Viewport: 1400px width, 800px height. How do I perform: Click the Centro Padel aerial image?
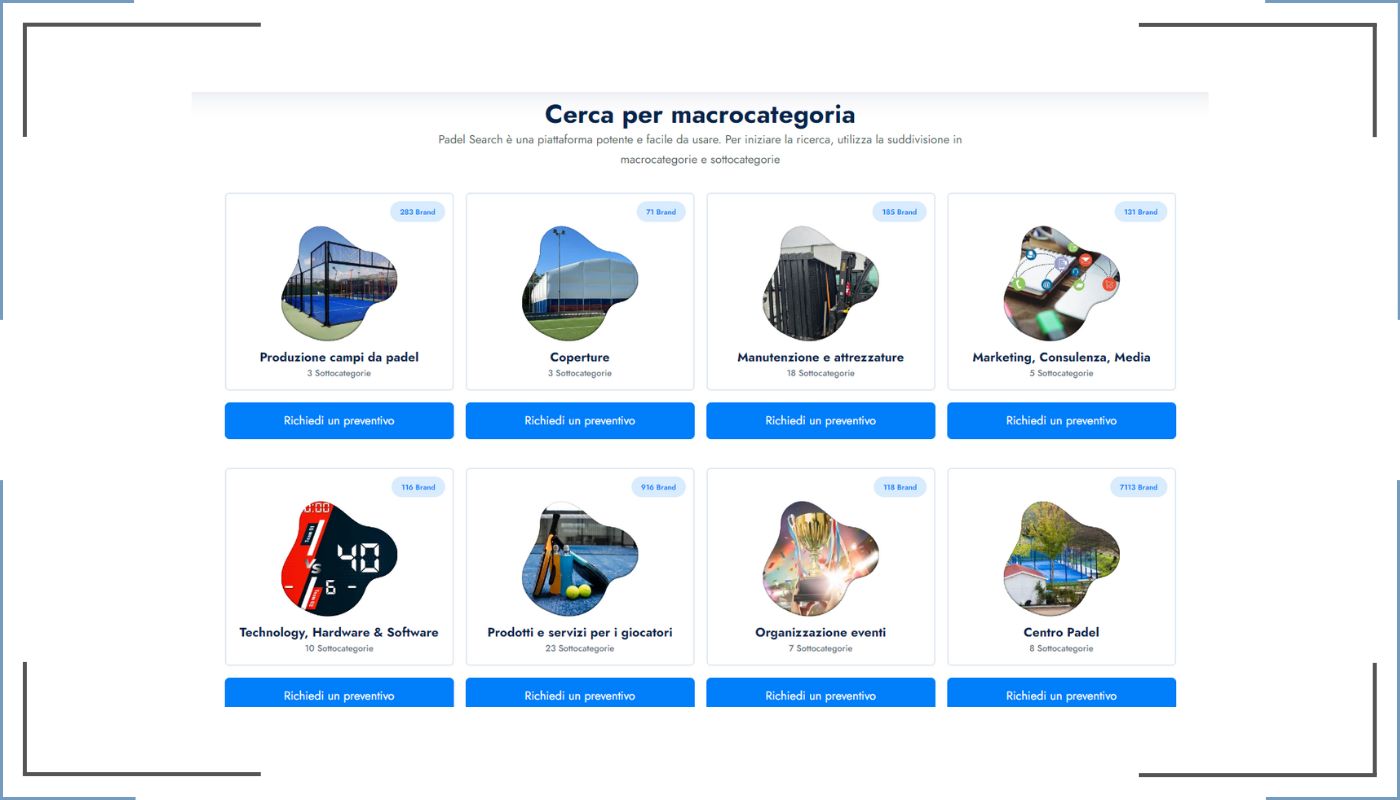(1062, 559)
